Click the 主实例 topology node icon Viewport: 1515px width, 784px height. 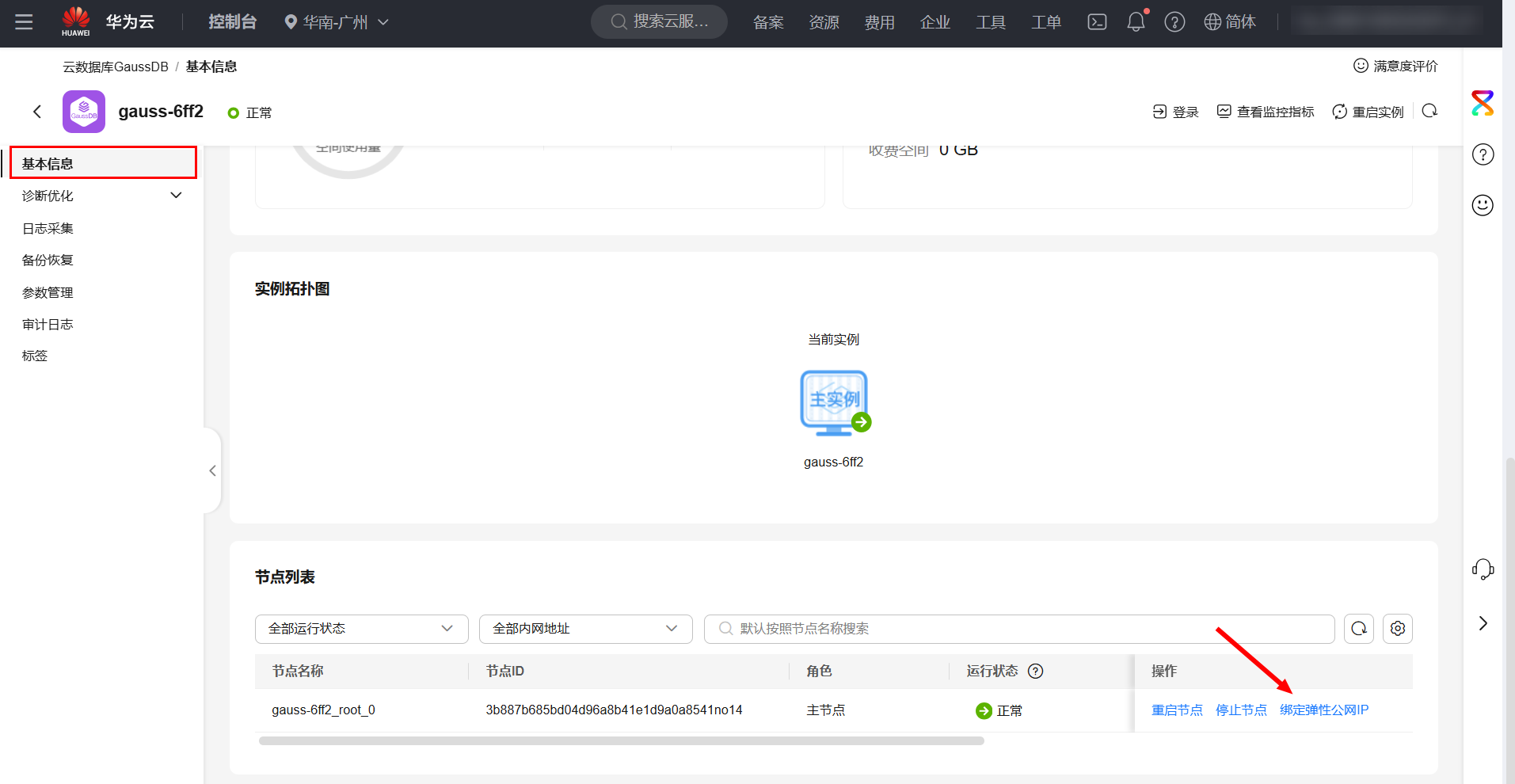pos(835,402)
